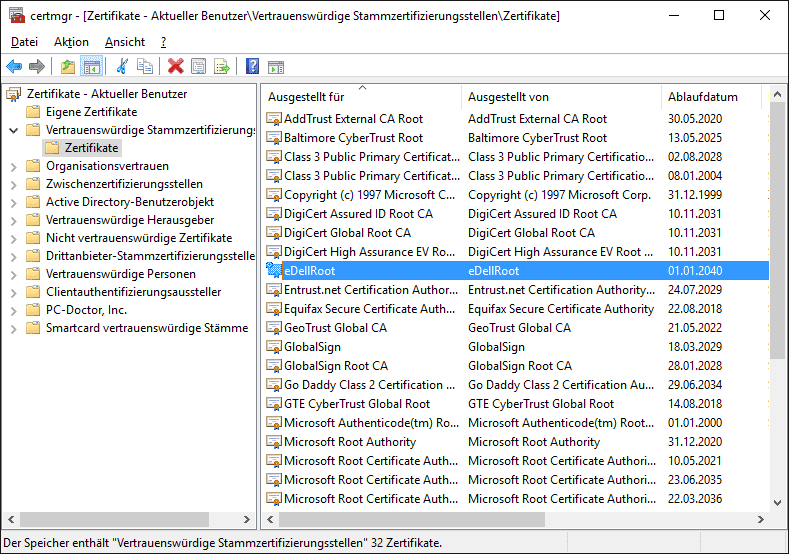Click the Copy toolbar icon
Viewport: 789px width, 554px height.
pos(145,66)
